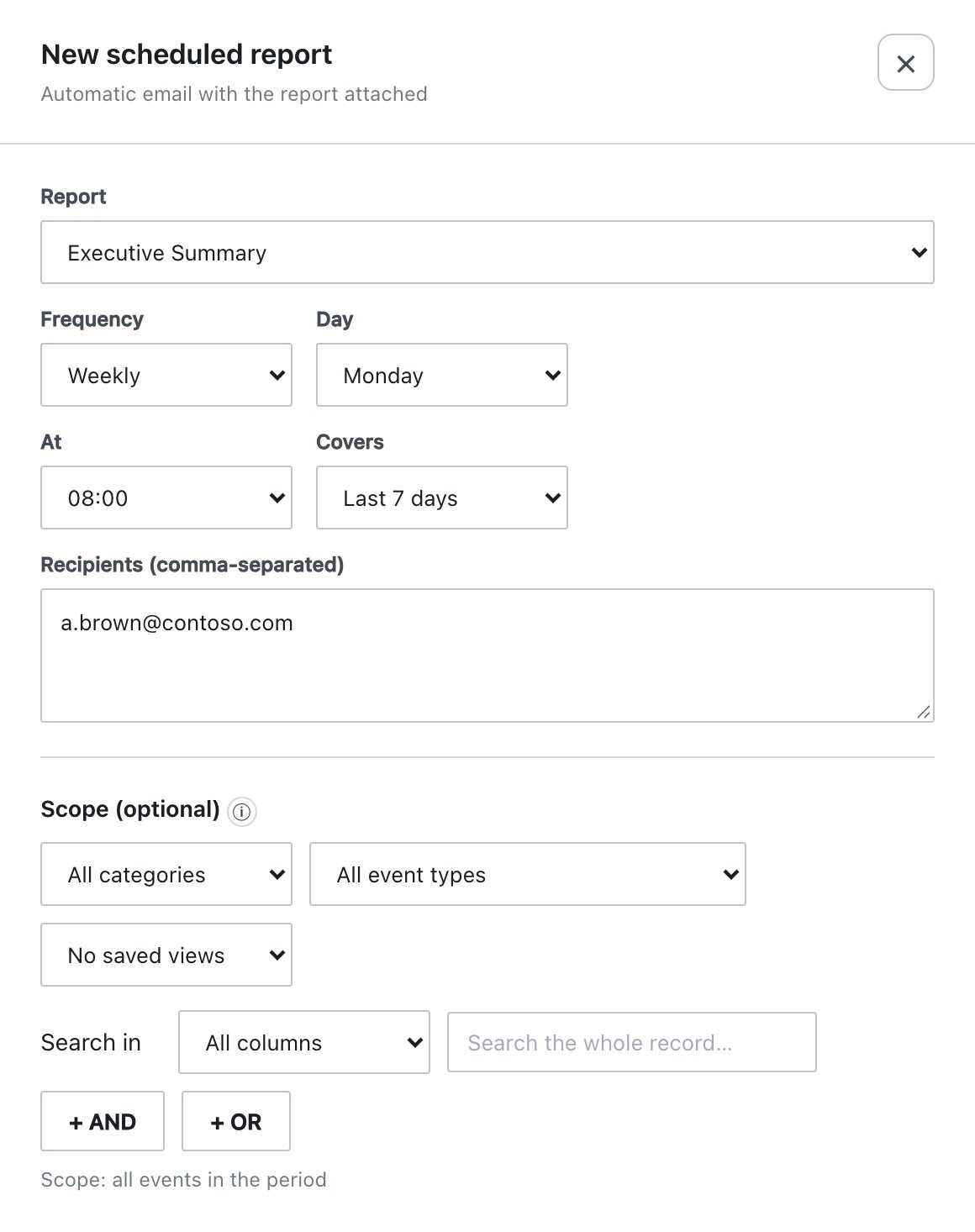This screenshot has width=975, height=1232.
Task: Click into the Recipients text area
Action: [x=487, y=655]
